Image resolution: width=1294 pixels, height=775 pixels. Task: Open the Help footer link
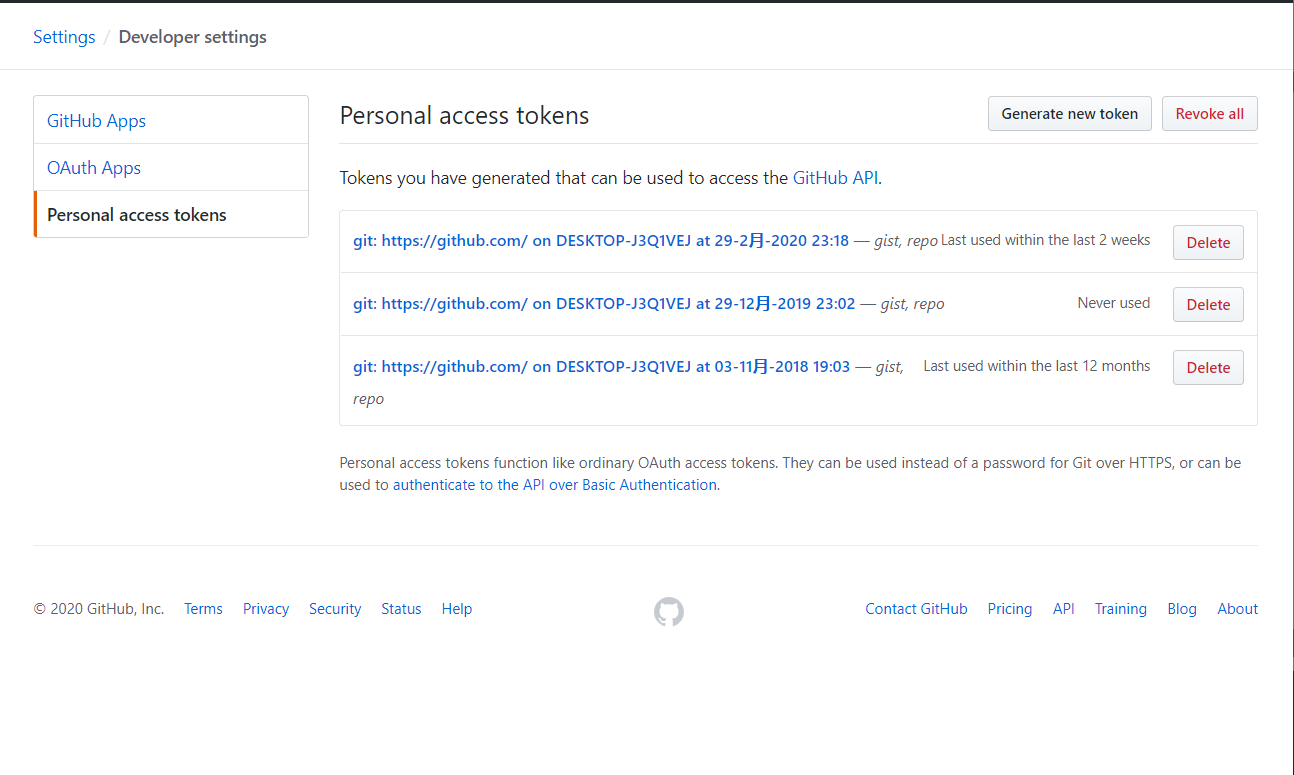[x=457, y=609]
